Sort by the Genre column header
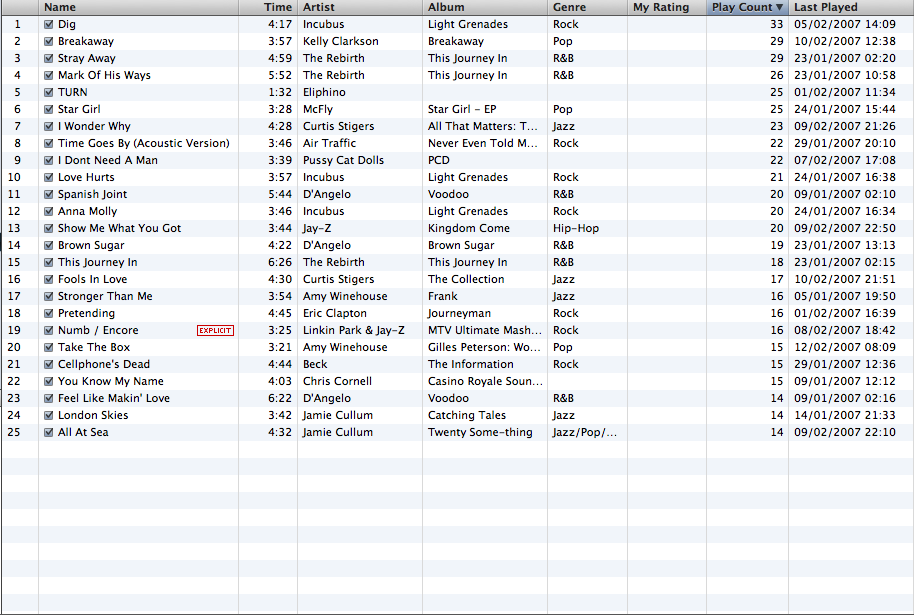Screen dimensions: 914x615 (x=588, y=7)
